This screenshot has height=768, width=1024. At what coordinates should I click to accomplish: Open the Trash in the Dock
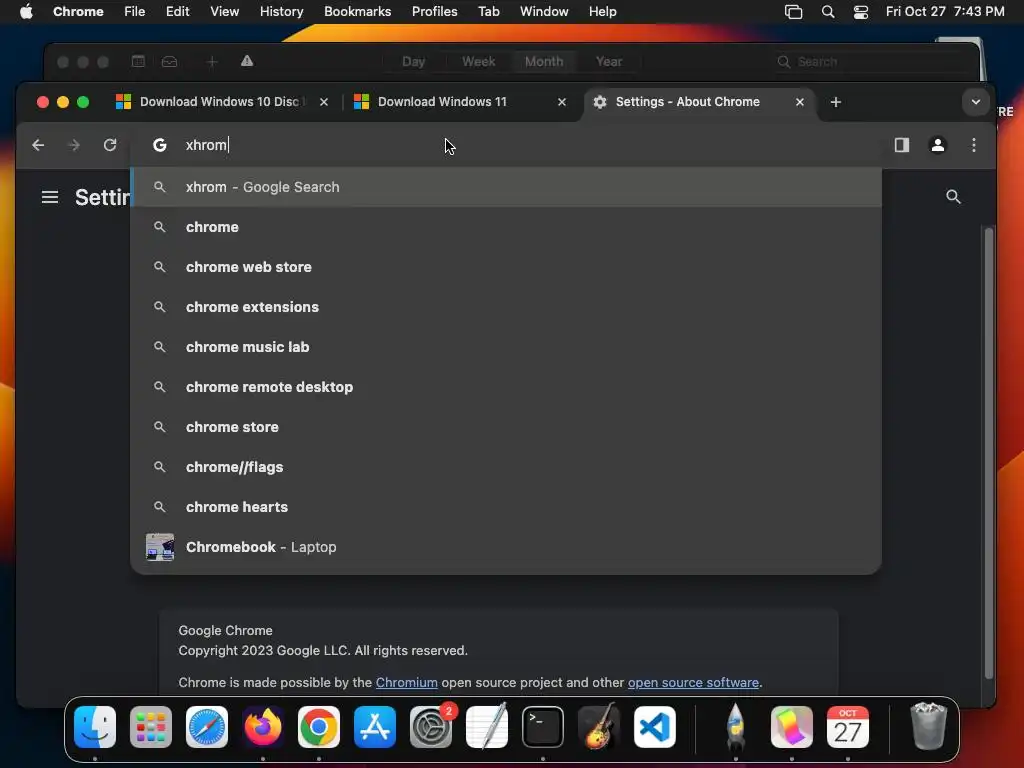click(928, 727)
